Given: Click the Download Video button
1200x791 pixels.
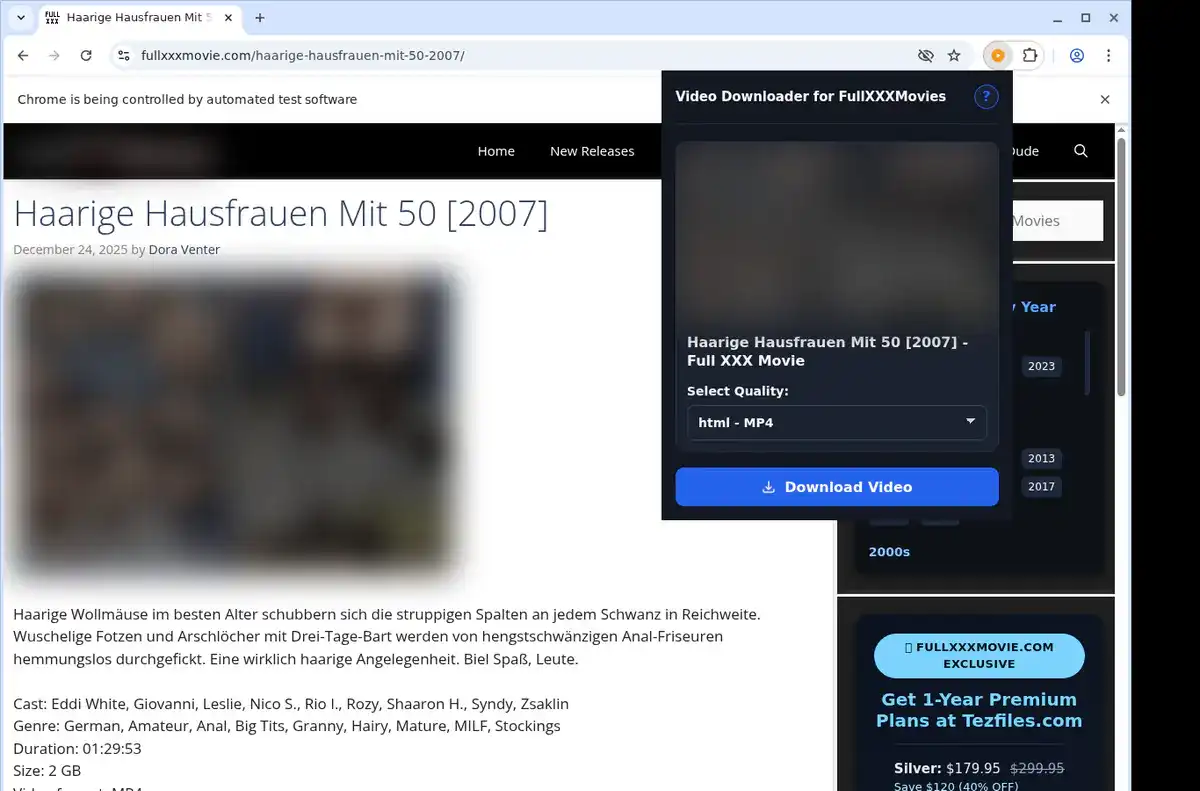Looking at the screenshot, I should click(837, 487).
